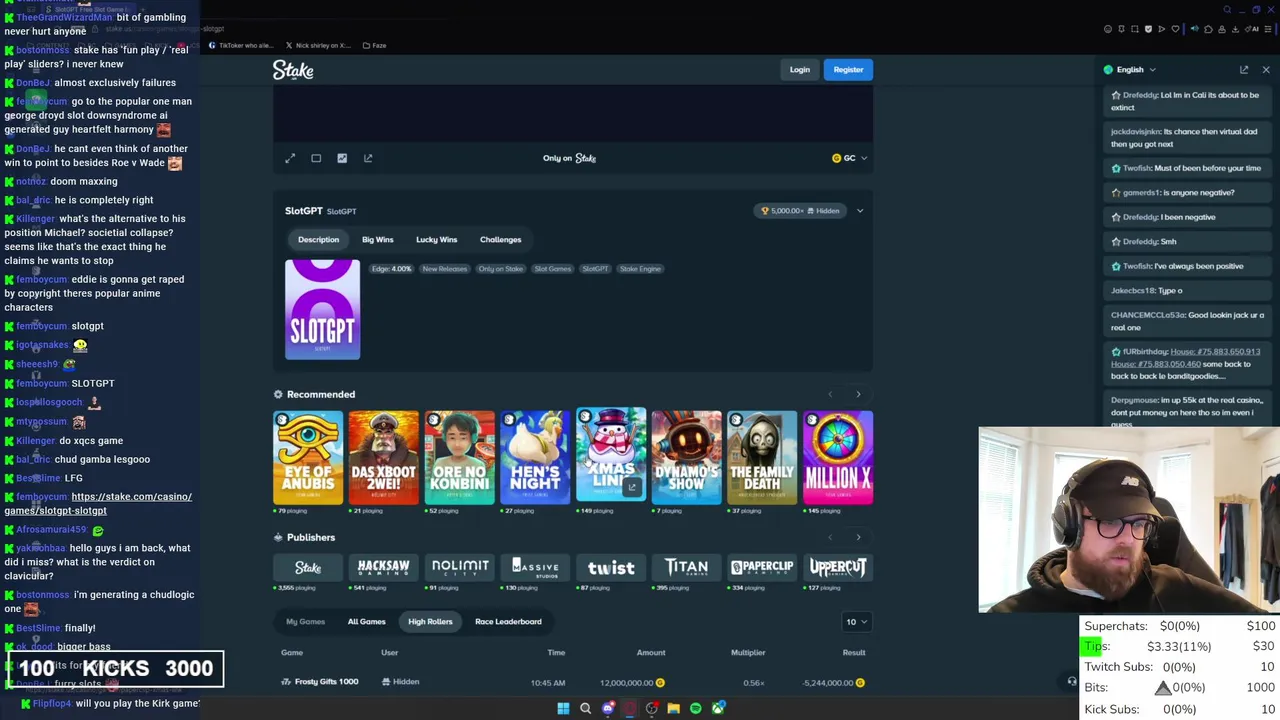Click the Only on Stake tag

pos(500,269)
